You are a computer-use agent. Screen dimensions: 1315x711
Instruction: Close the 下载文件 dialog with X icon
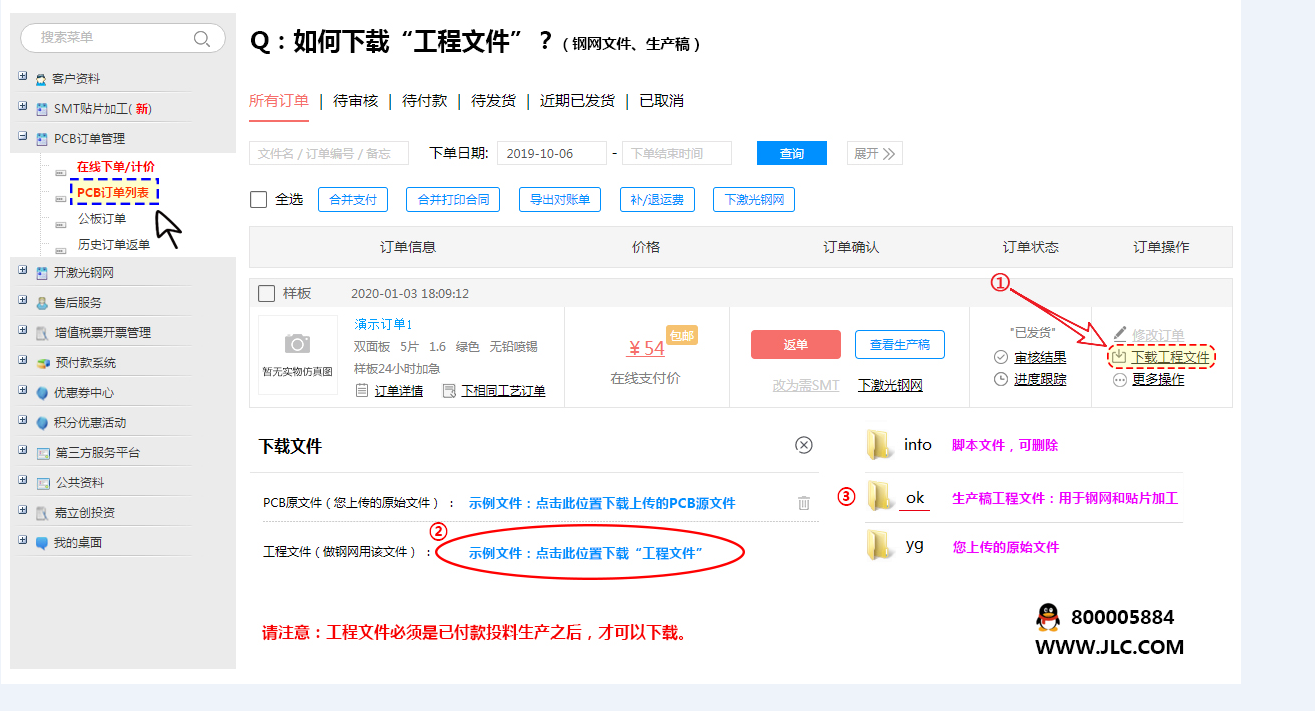click(804, 445)
